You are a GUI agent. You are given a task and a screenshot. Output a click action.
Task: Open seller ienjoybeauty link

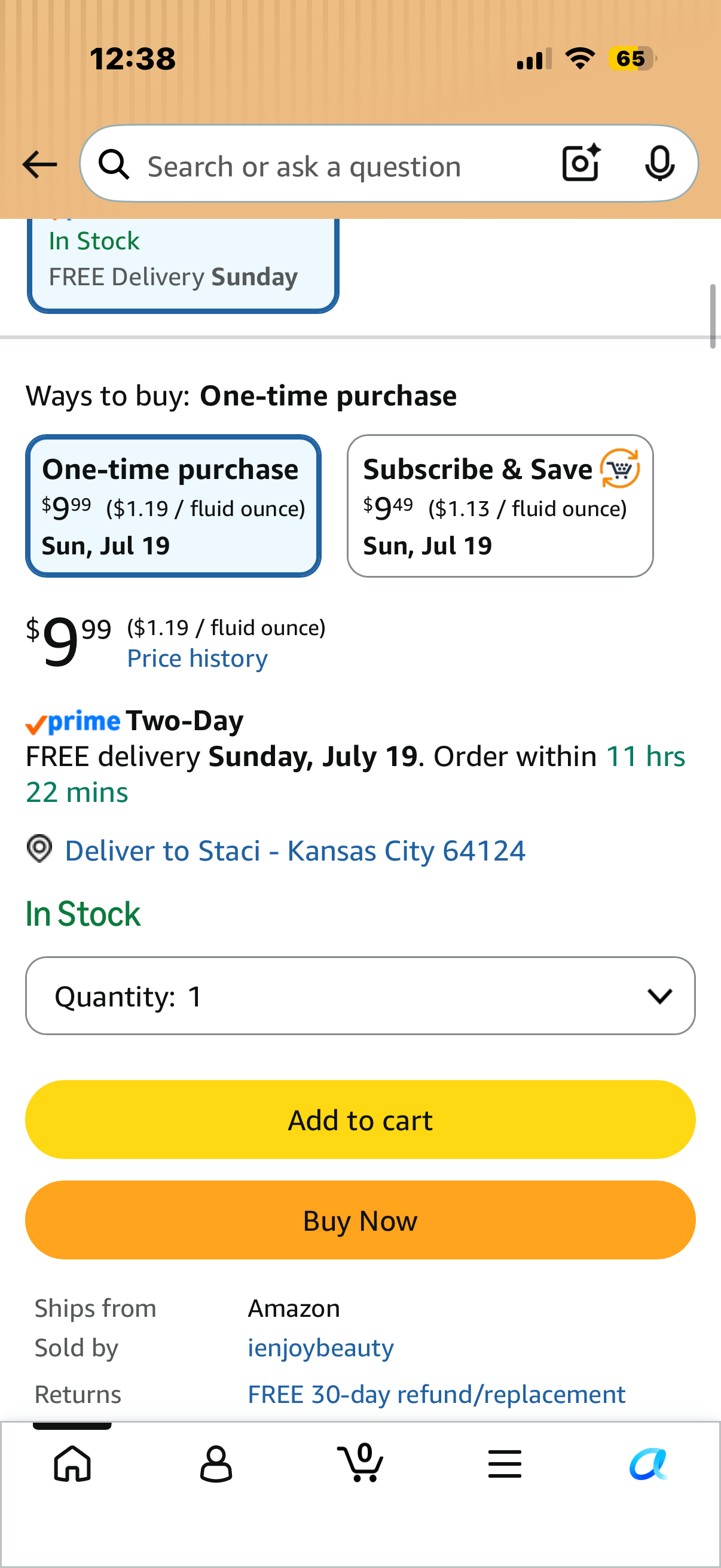tap(320, 1349)
